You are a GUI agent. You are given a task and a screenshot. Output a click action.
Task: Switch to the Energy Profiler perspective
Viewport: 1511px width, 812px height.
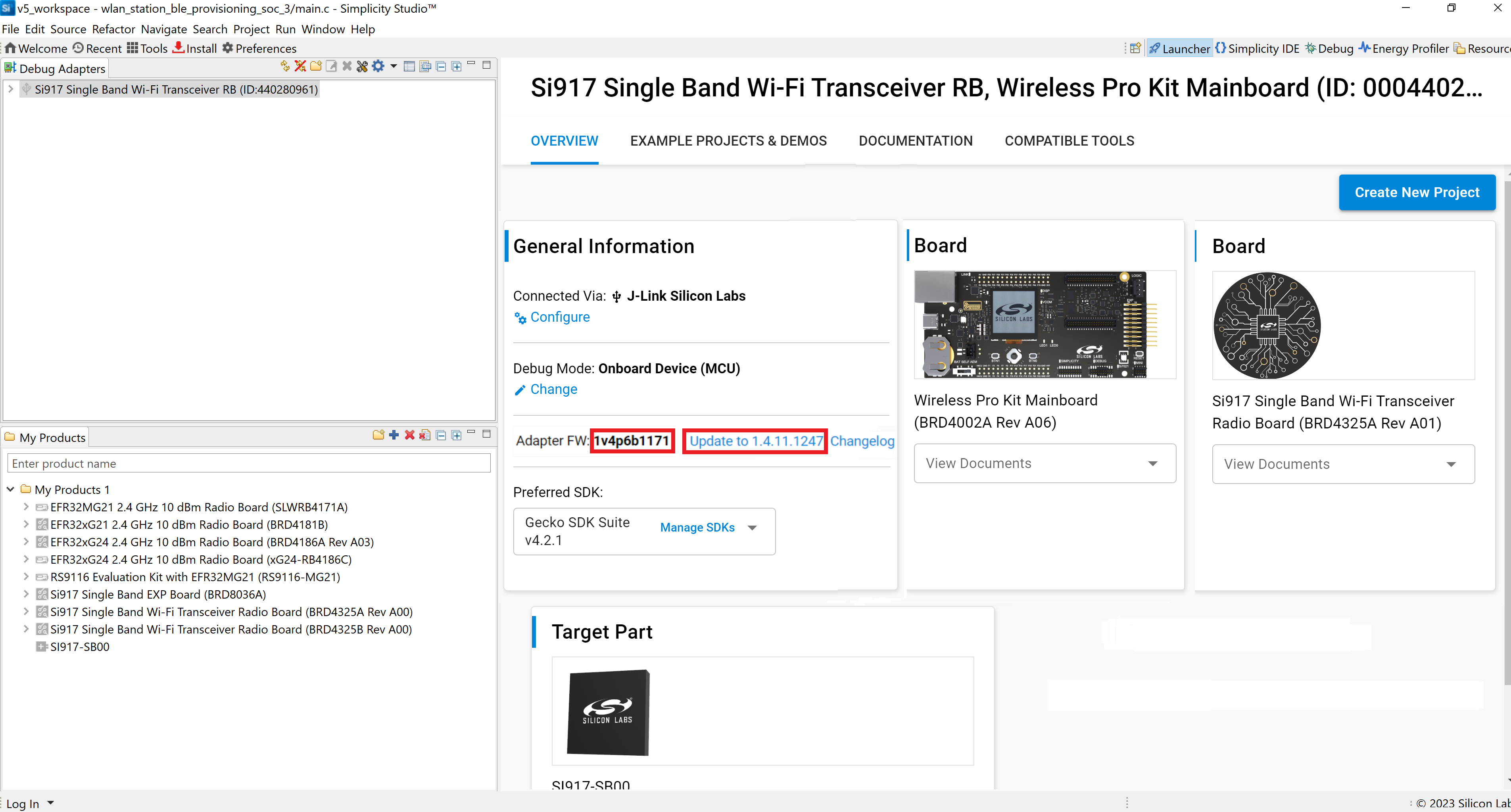coord(1404,48)
